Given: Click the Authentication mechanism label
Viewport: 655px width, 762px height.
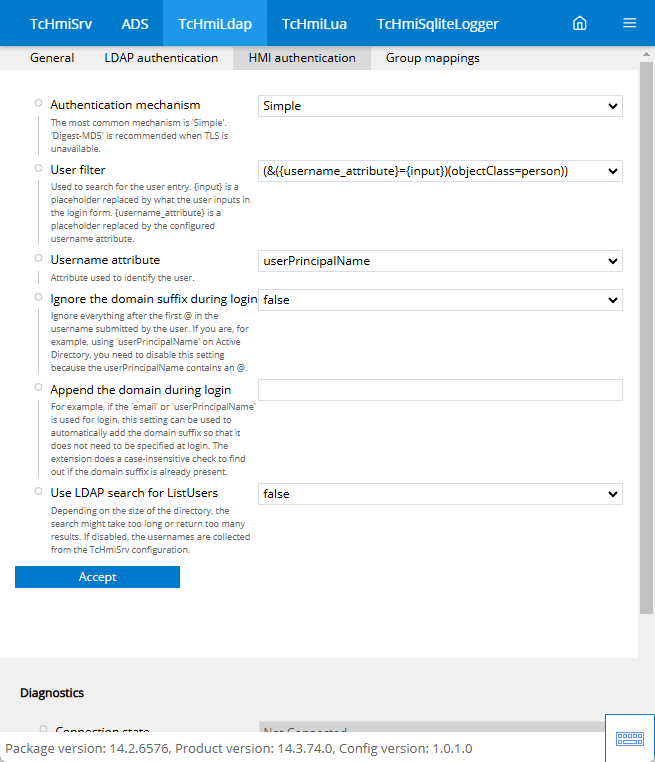Looking at the screenshot, I should [x=125, y=104].
